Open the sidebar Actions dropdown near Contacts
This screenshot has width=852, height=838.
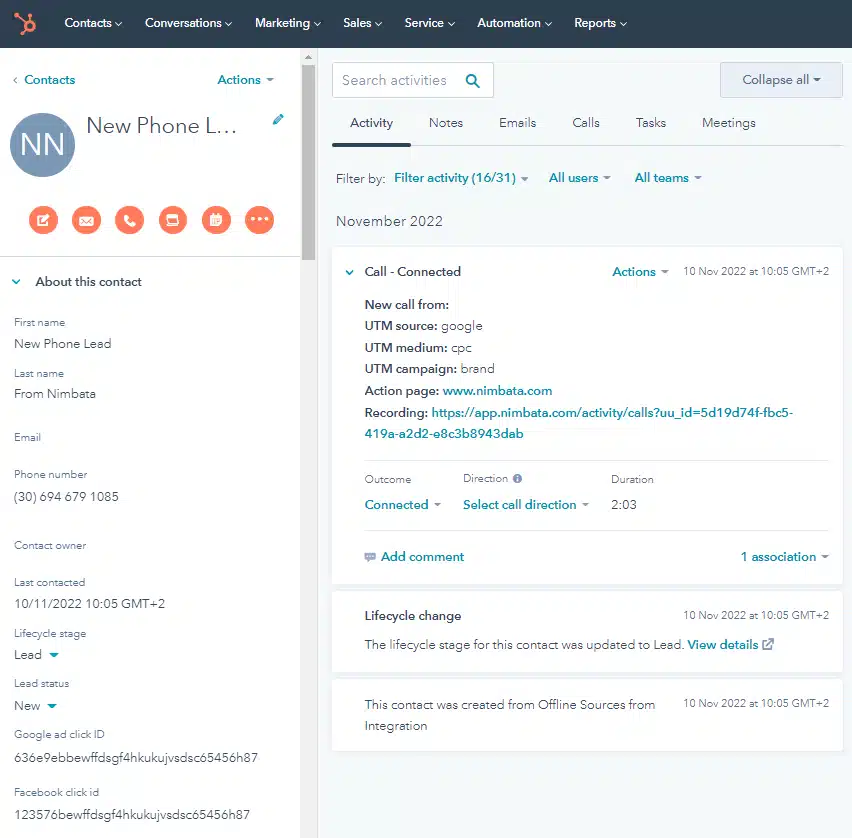pyautogui.click(x=245, y=80)
